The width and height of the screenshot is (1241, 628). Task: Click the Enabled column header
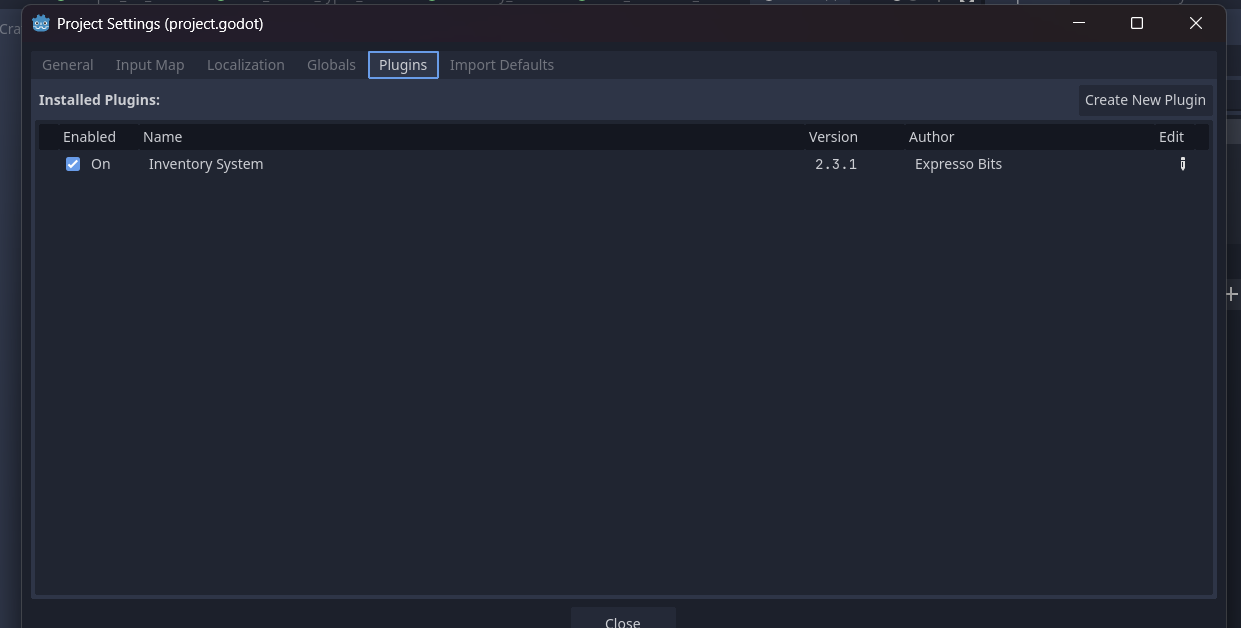click(89, 137)
